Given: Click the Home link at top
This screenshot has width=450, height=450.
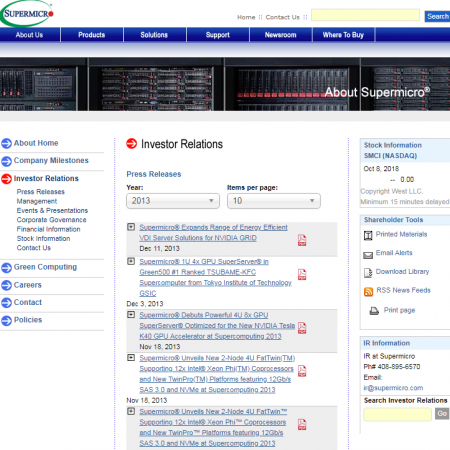Looking at the screenshot, I should (x=246, y=17).
